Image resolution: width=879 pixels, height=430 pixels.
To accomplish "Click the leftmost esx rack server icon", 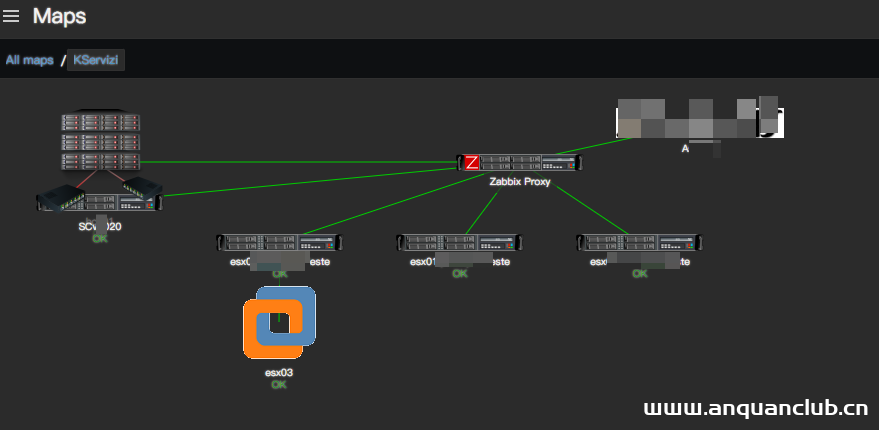I will pyautogui.click(x=279, y=242).
